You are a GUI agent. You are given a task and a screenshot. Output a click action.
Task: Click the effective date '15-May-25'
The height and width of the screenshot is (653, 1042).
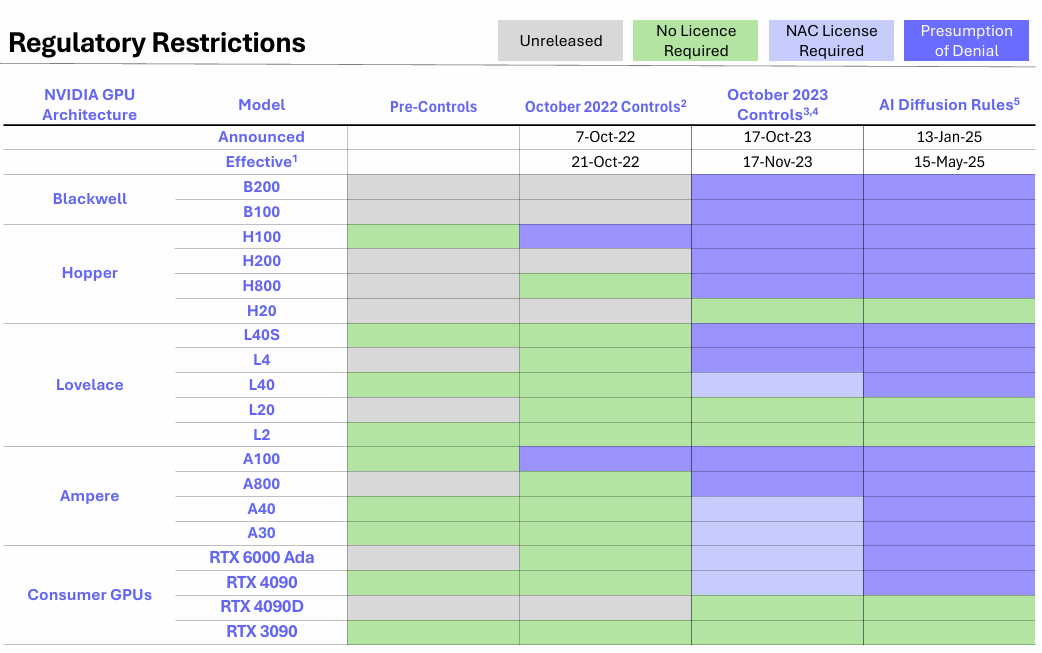[949, 161]
